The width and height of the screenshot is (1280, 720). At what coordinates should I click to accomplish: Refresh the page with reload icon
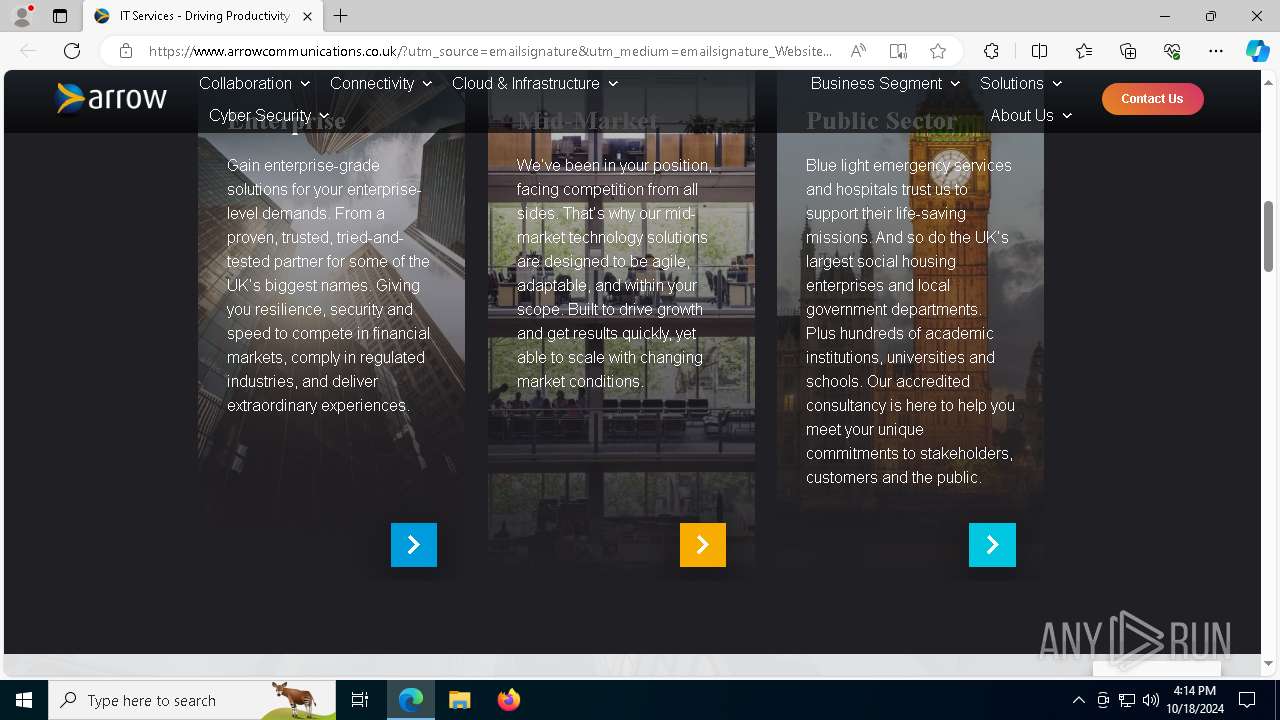coord(72,51)
